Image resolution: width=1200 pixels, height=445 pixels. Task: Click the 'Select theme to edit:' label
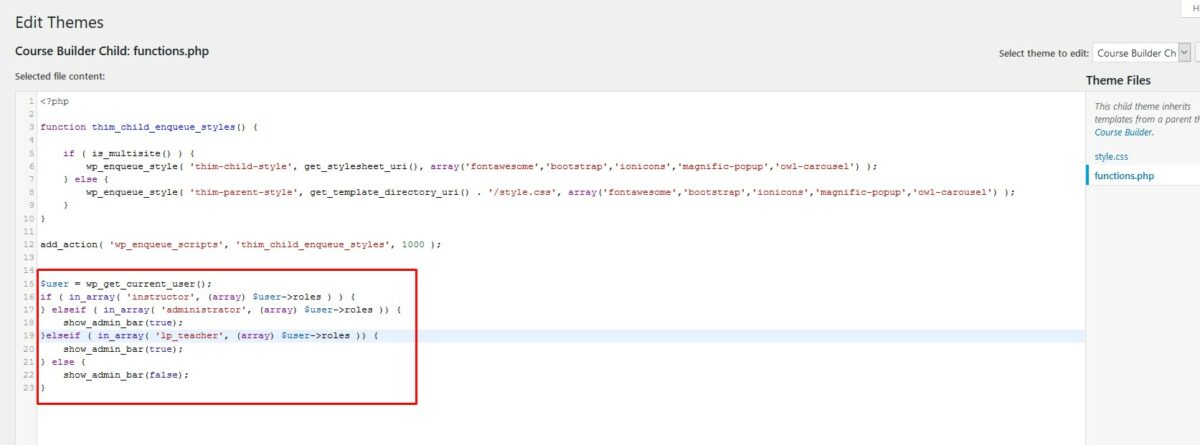[1043, 54]
